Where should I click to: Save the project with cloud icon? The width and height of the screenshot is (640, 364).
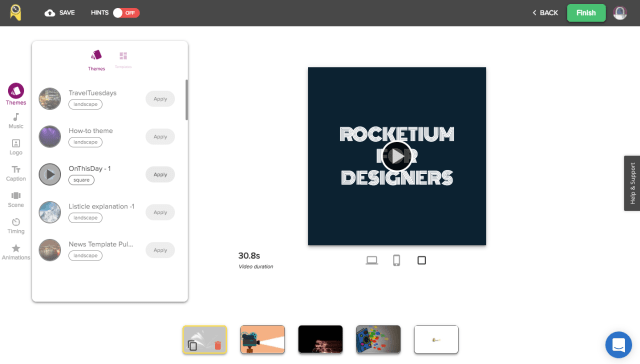[60, 13]
